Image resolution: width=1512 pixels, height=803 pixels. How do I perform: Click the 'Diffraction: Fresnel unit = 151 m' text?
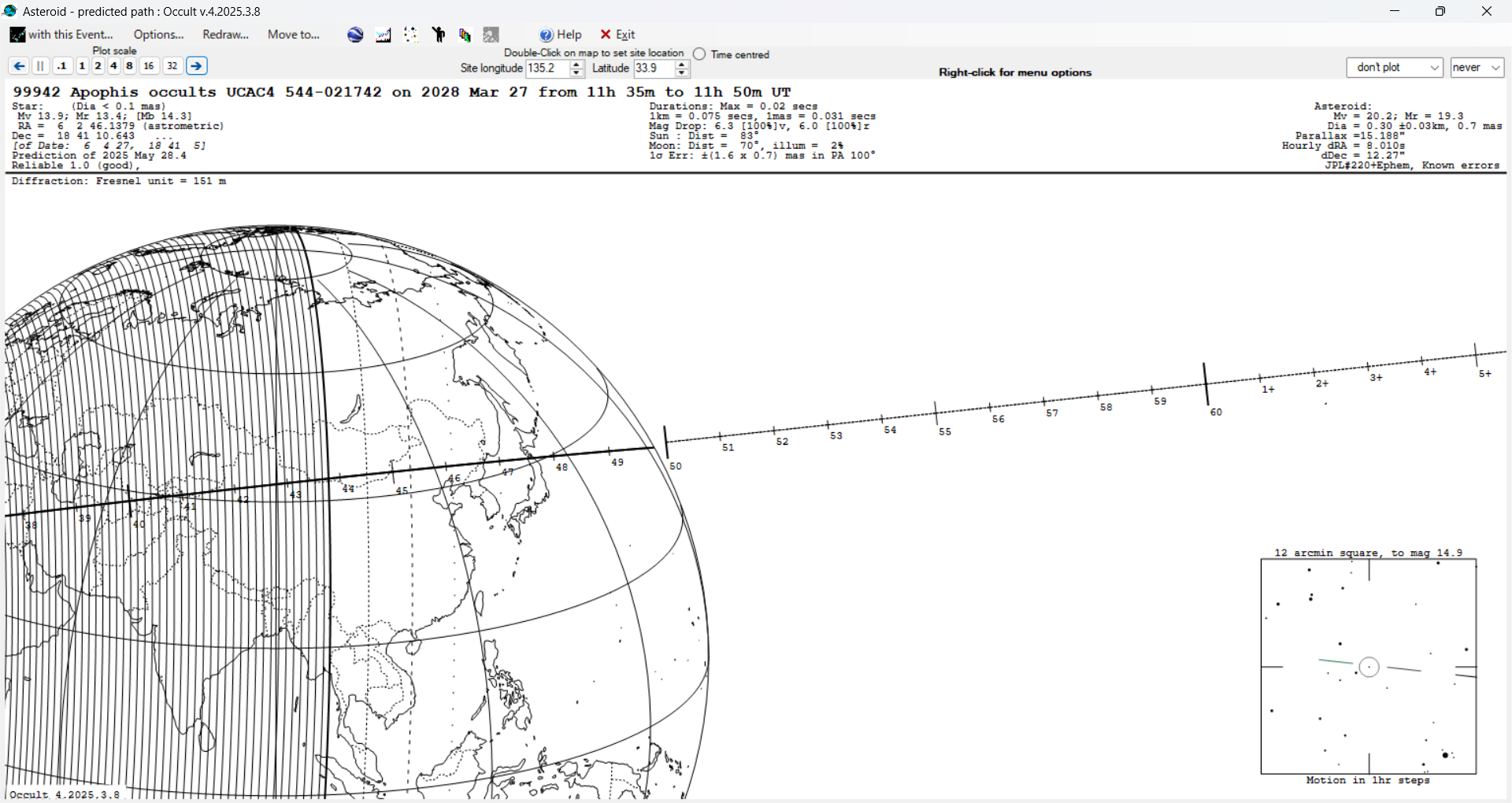[119, 181]
